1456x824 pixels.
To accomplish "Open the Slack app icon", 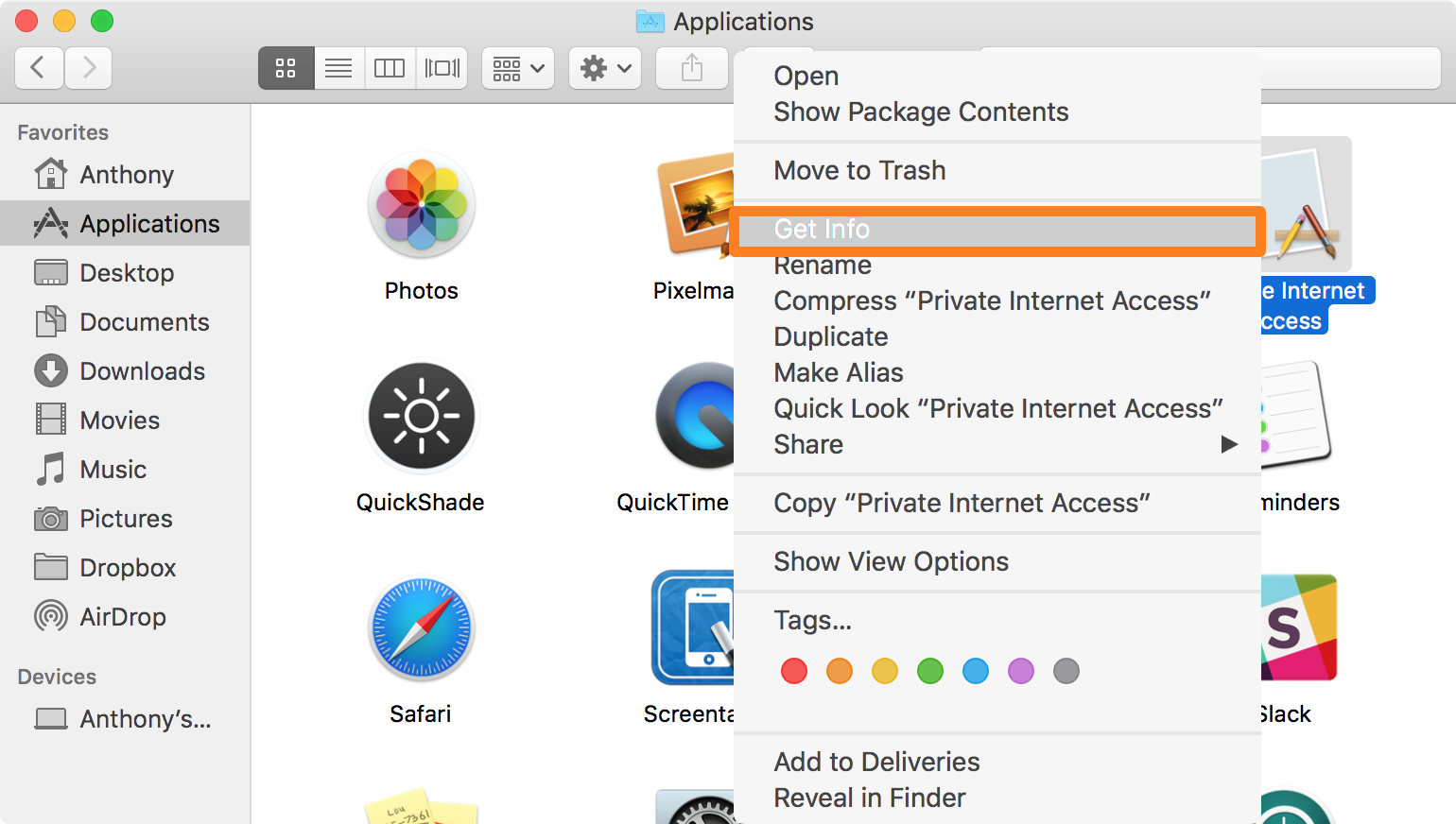I will (x=1298, y=629).
